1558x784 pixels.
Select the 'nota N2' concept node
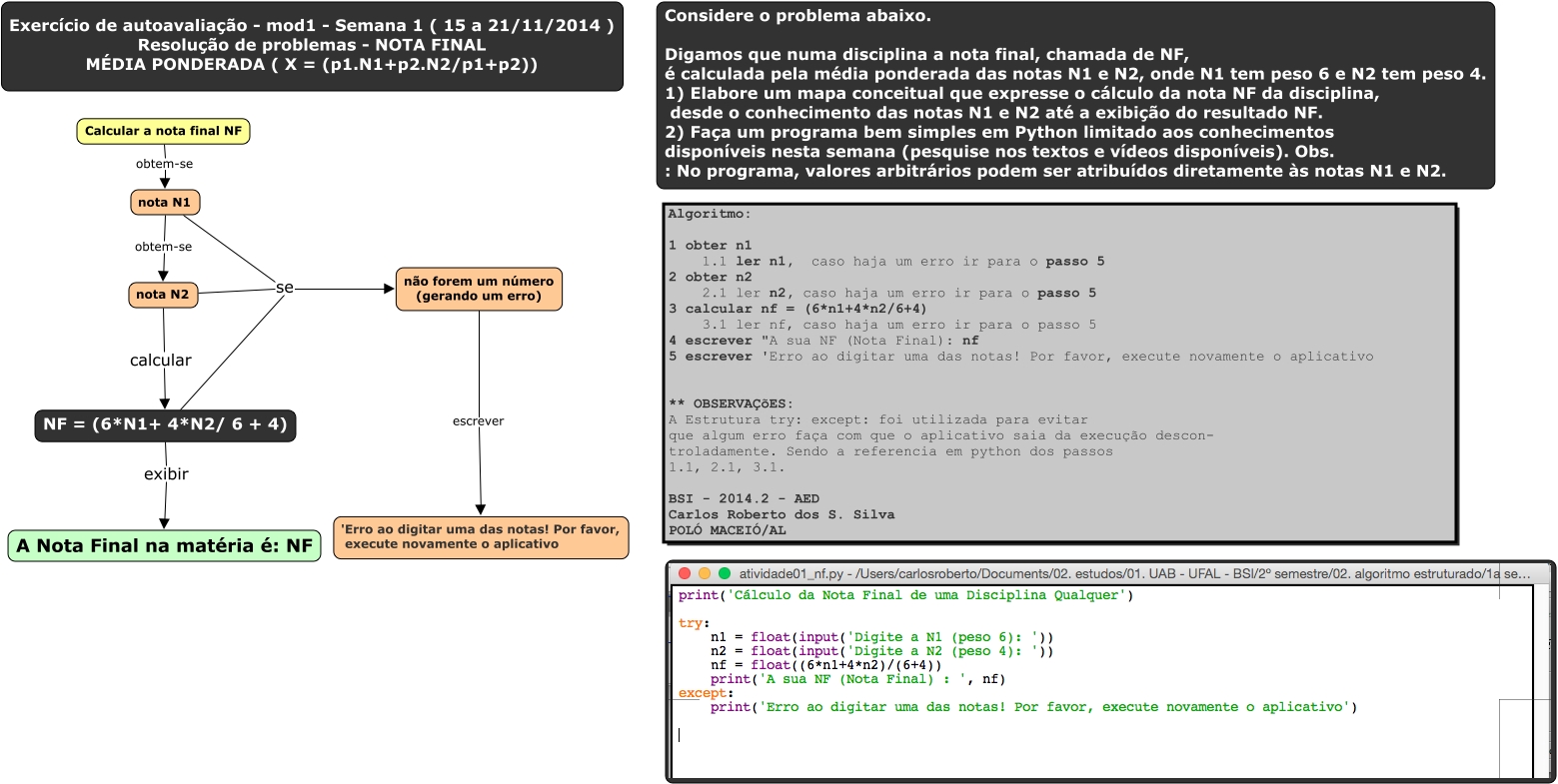coord(163,295)
